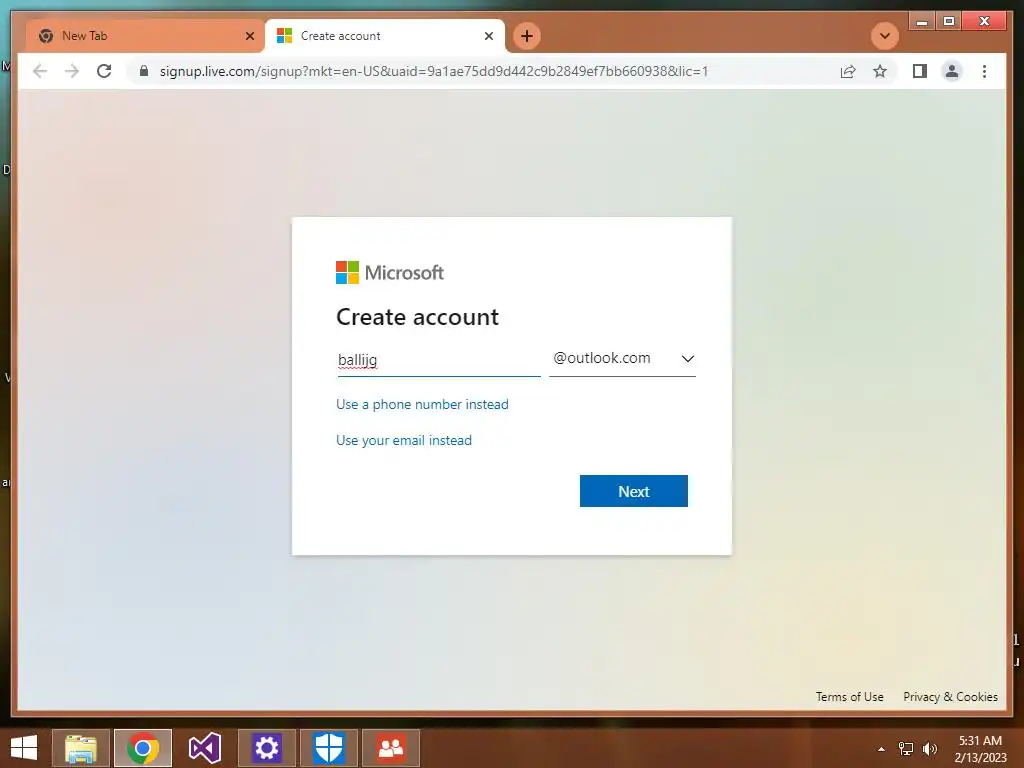Viewport: 1024px width, 768px height.
Task: Open the Privacy & Cookies link
Action: [x=950, y=697]
